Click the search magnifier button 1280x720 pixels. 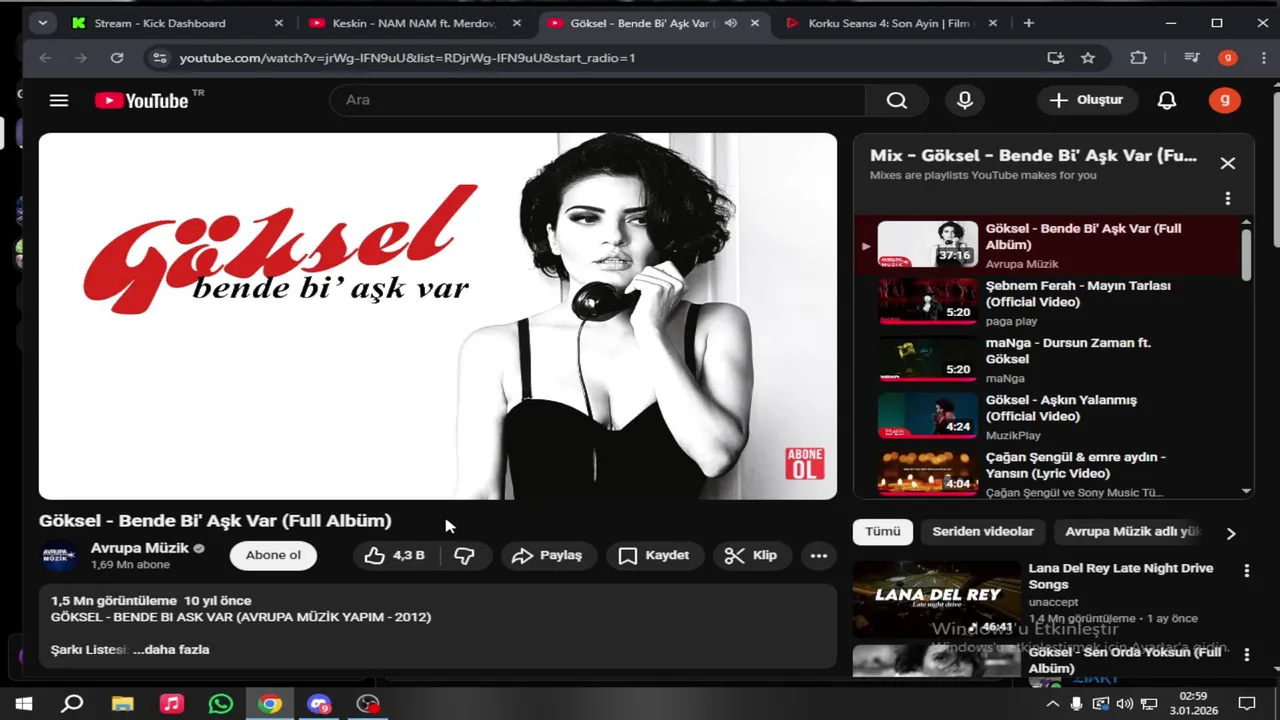897,100
